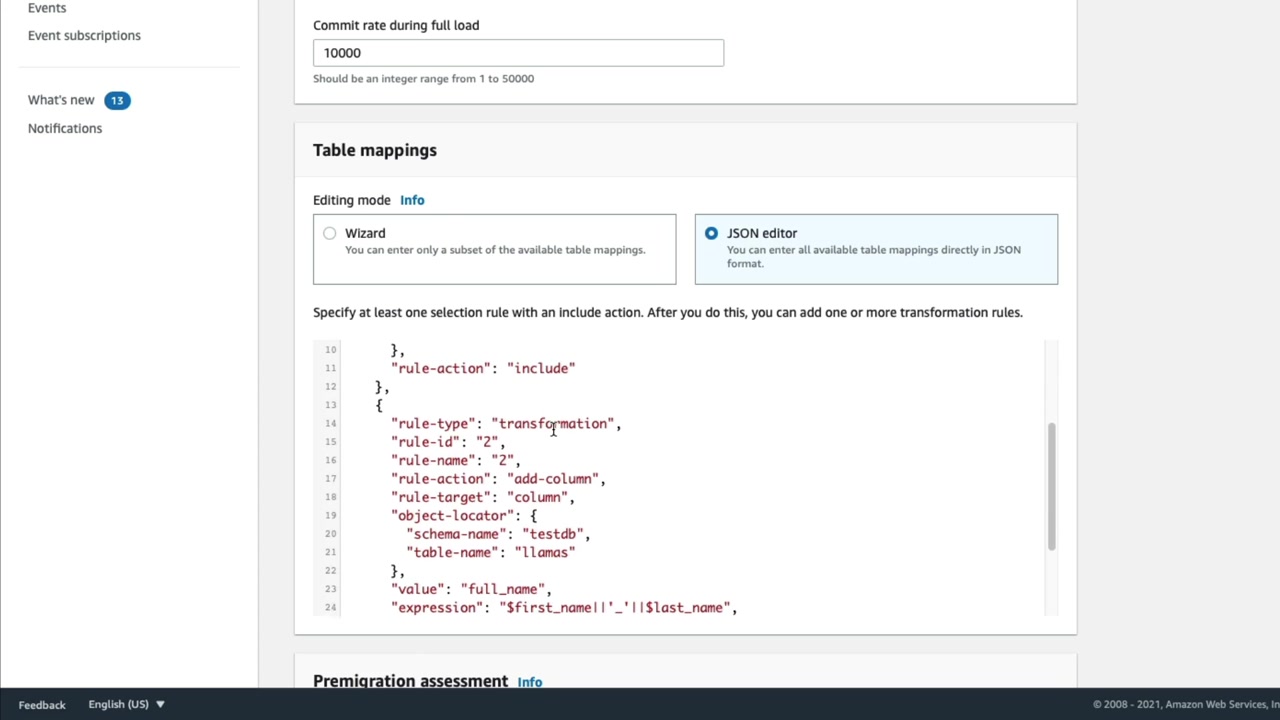Open the English (US) language dropdown
This screenshot has height=720, width=1280.
(x=126, y=704)
